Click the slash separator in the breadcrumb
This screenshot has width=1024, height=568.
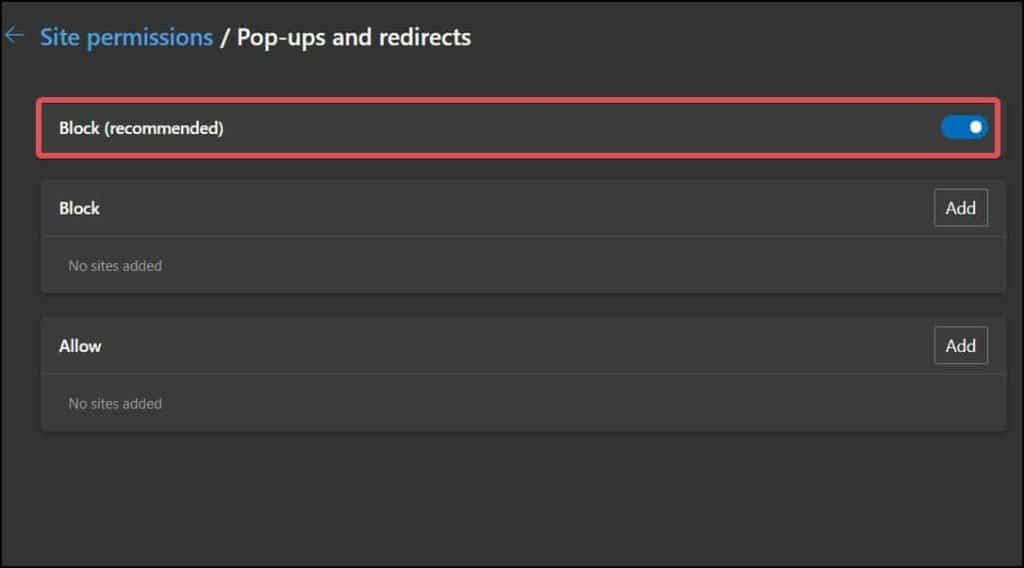pyautogui.click(x=225, y=37)
